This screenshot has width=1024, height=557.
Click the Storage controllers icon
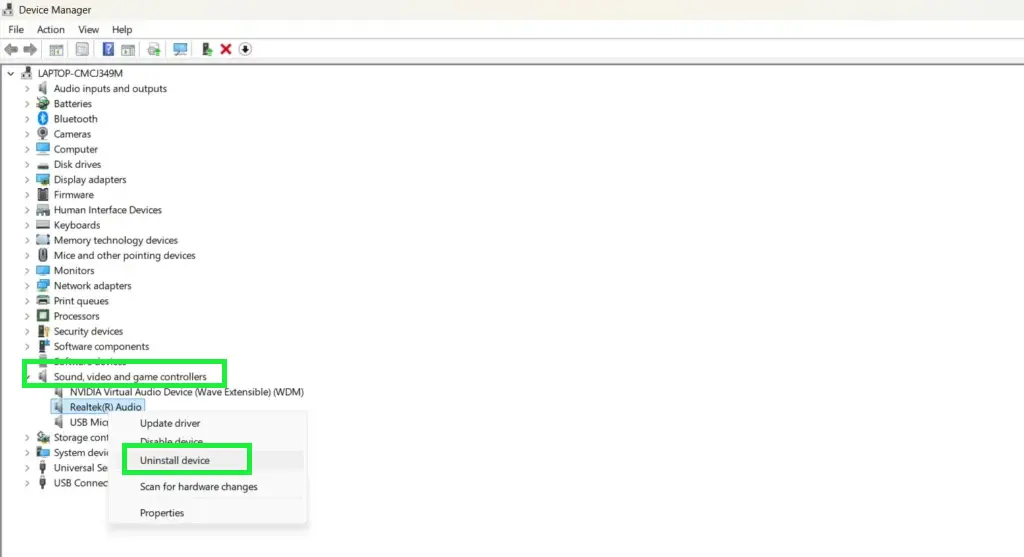[x=42, y=437]
